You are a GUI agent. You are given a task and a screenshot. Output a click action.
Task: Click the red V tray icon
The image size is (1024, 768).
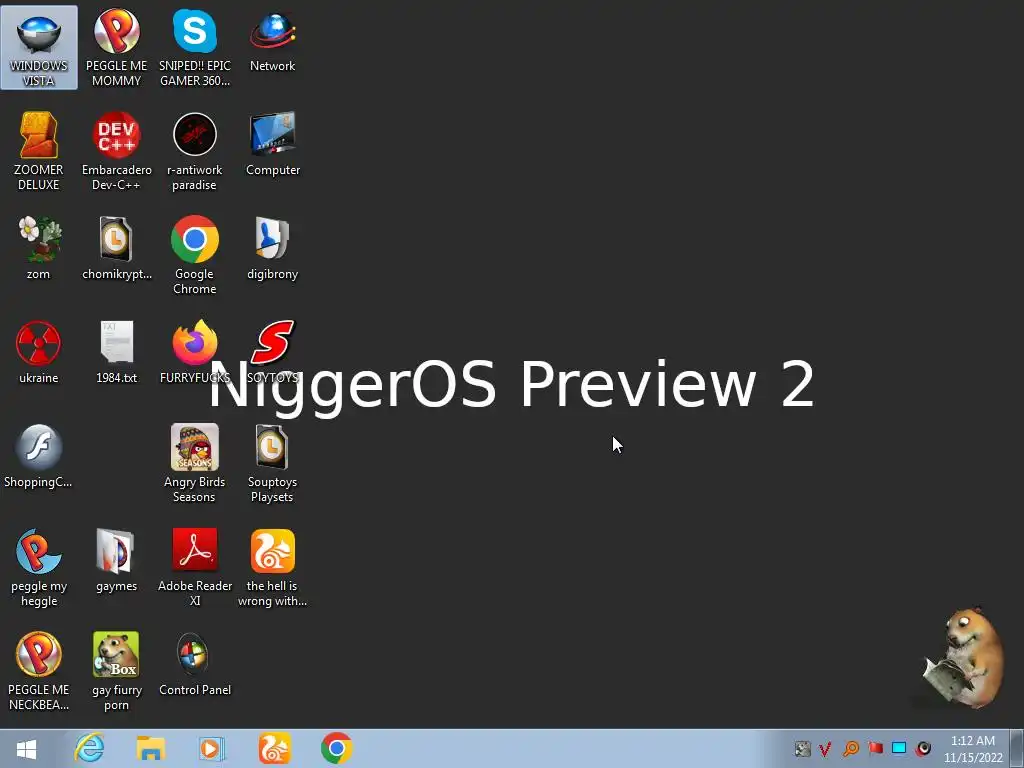[x=825, y=748]
